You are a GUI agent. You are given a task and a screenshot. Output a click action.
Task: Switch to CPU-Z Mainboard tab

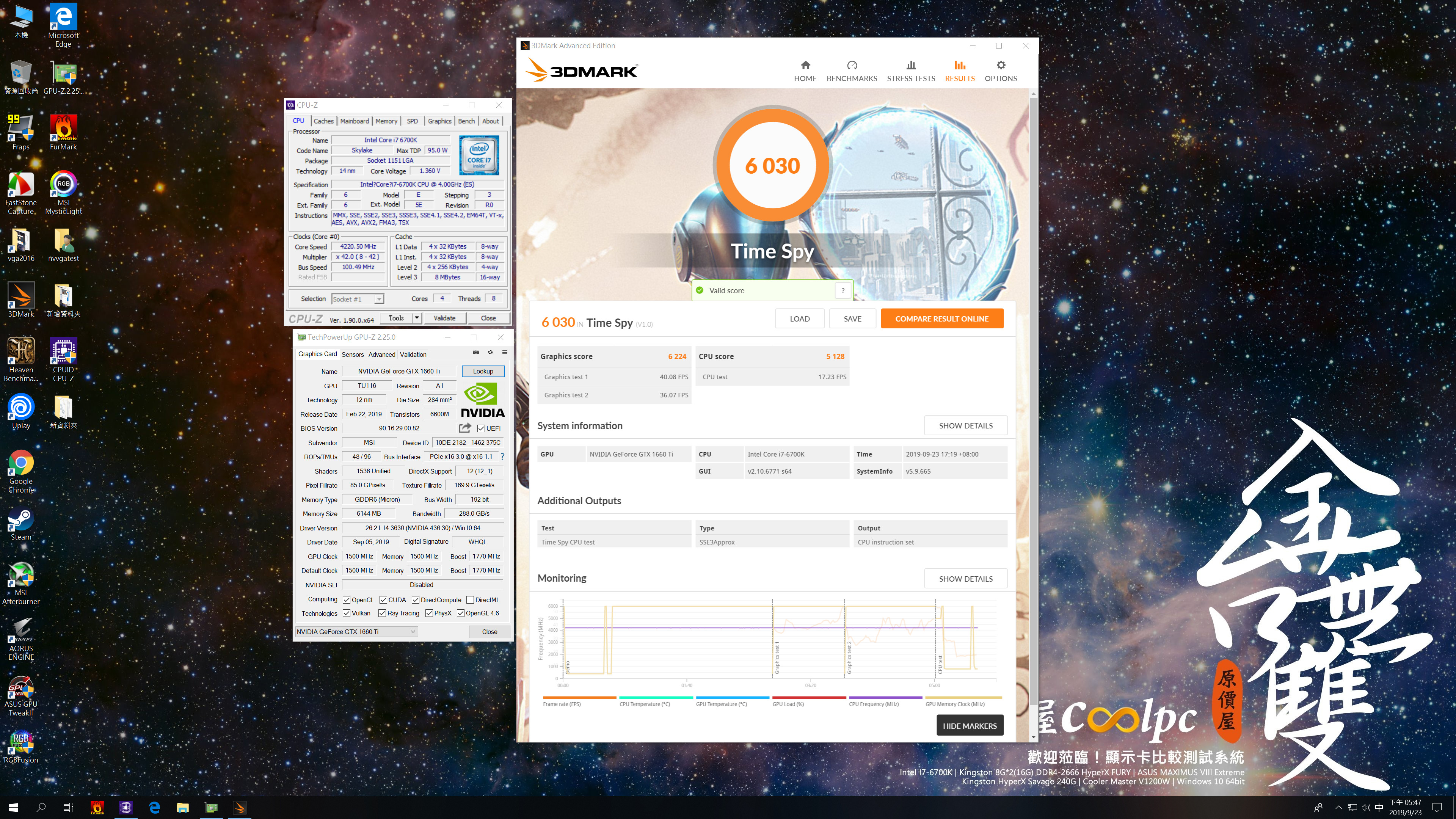355,121
